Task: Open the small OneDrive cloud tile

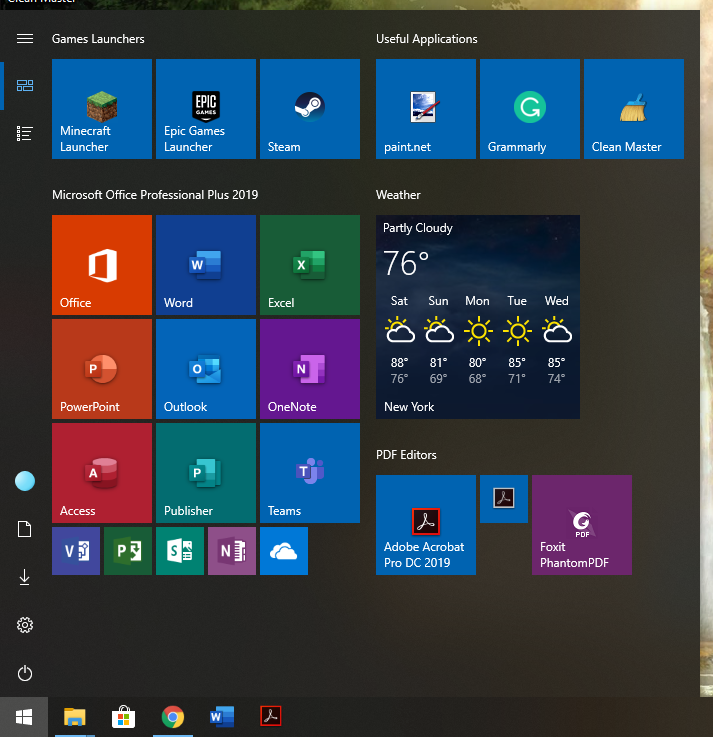Action: (x=284, y=551)
